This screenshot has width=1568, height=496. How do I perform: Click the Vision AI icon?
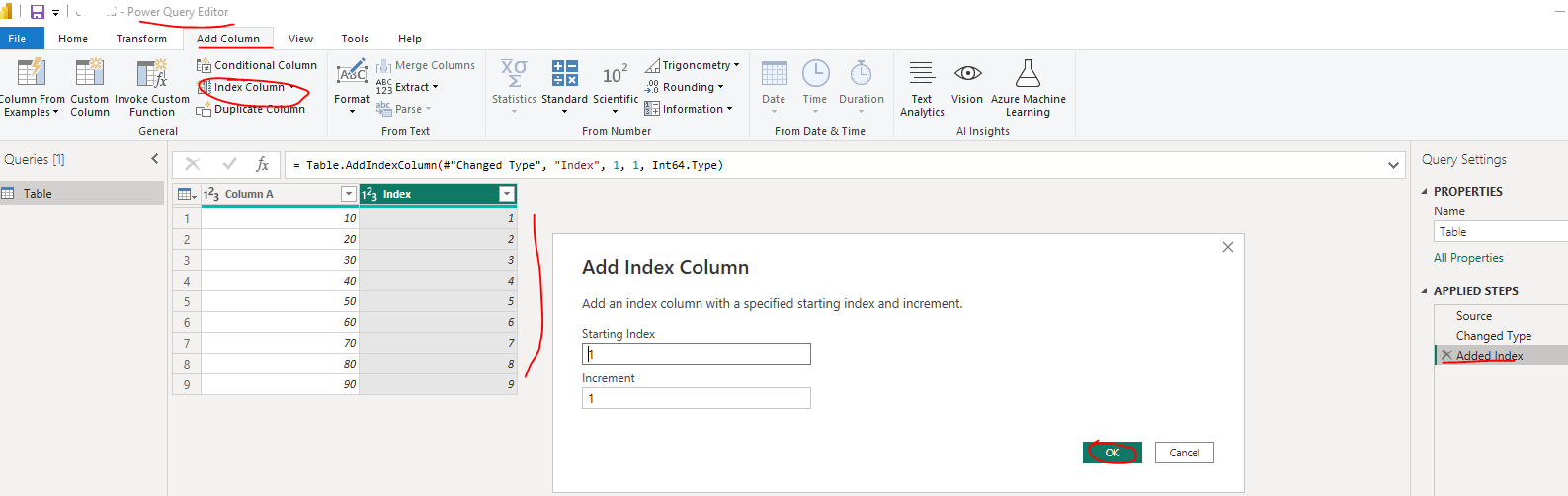(967, 73)
